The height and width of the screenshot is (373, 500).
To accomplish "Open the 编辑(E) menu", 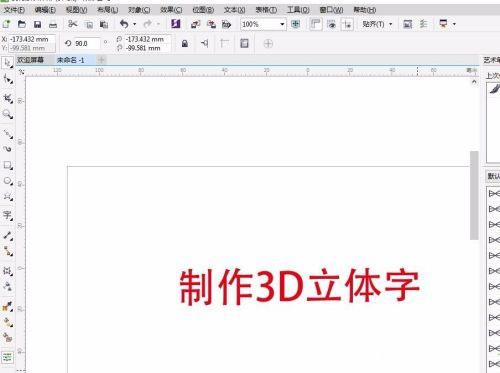I will click(45, 10).
